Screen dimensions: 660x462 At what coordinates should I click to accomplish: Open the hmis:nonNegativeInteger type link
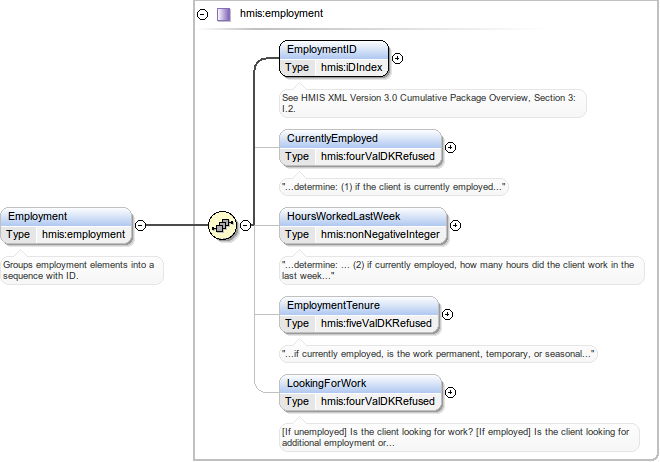[x=379, y=234]
